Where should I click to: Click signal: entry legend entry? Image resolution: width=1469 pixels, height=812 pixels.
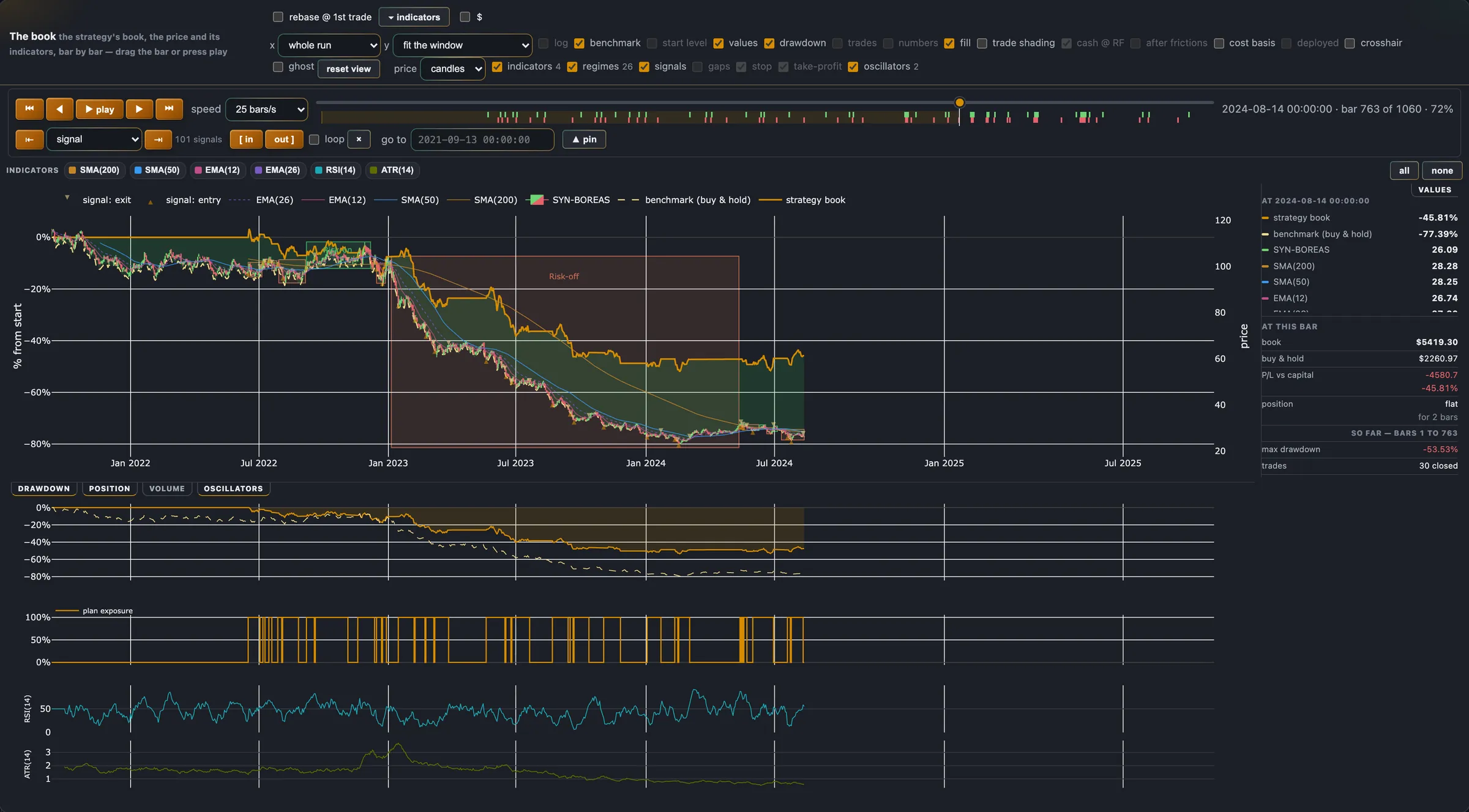point(184,200)
